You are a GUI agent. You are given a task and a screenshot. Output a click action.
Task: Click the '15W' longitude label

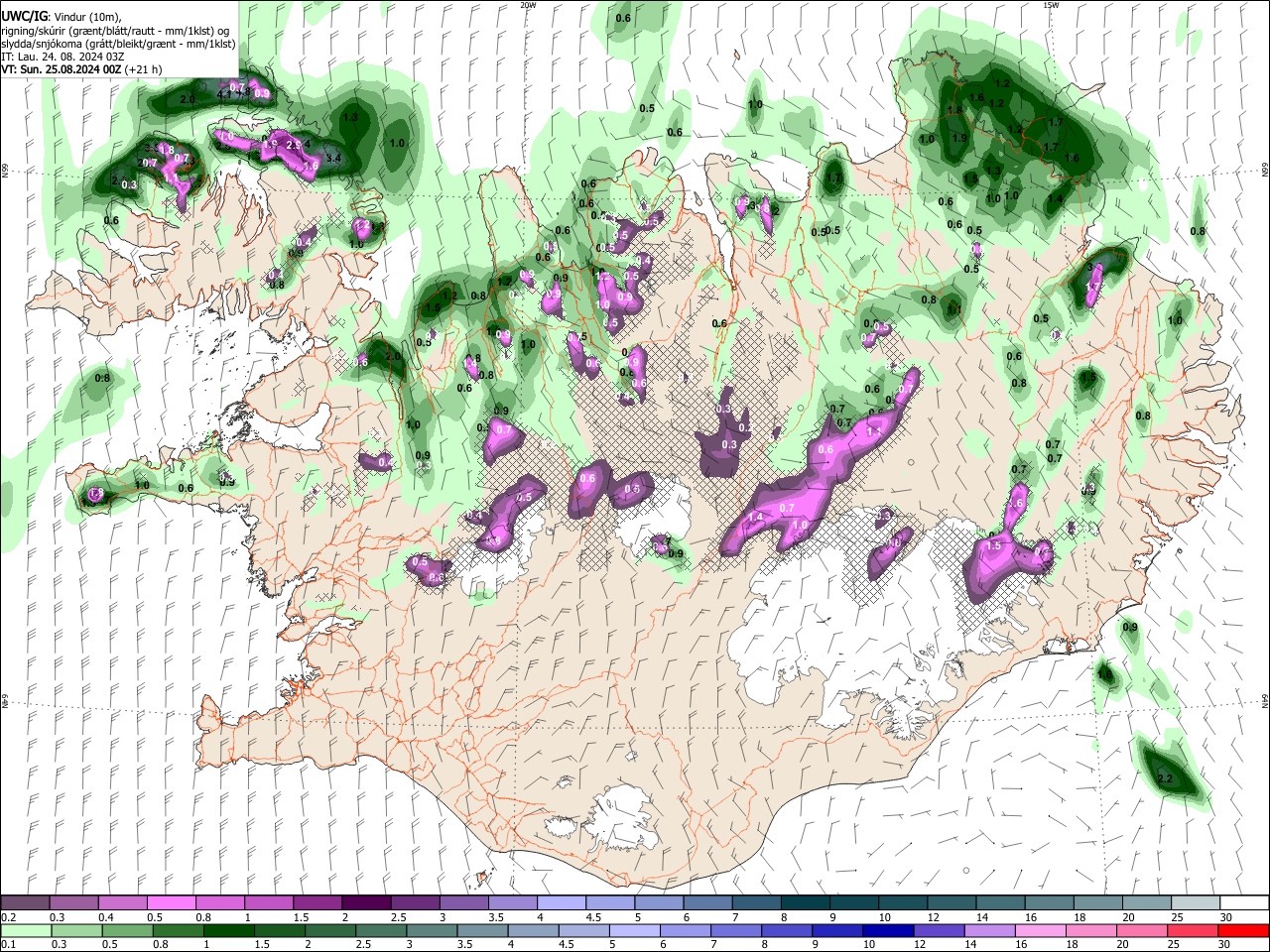tap(1050, 5)
